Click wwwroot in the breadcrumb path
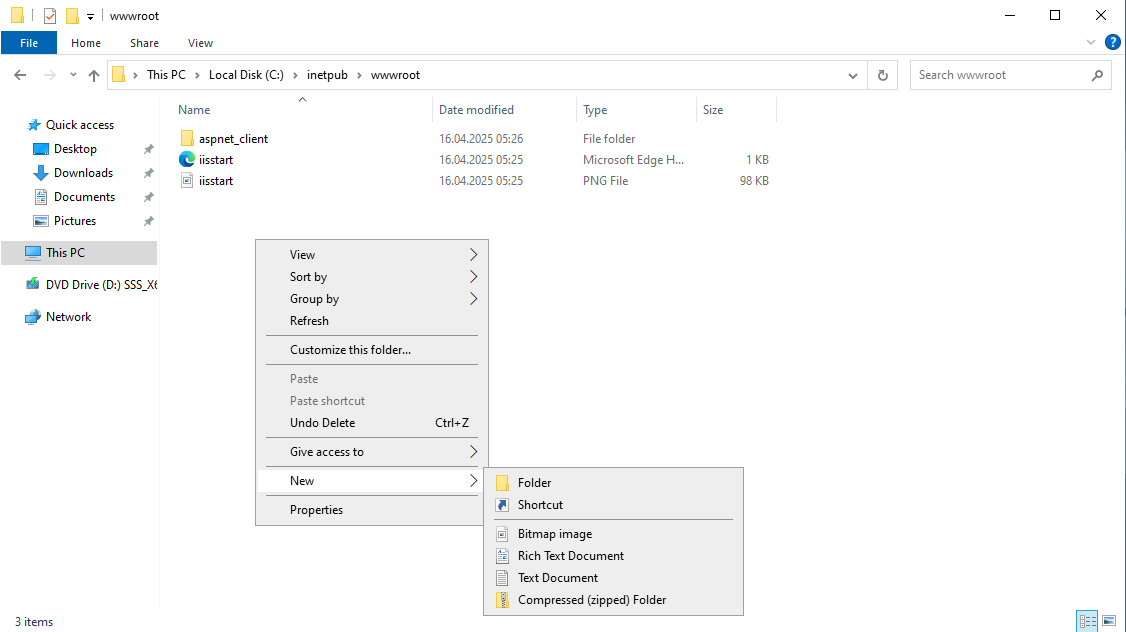Screen dimensions: 1126x632 395,75
